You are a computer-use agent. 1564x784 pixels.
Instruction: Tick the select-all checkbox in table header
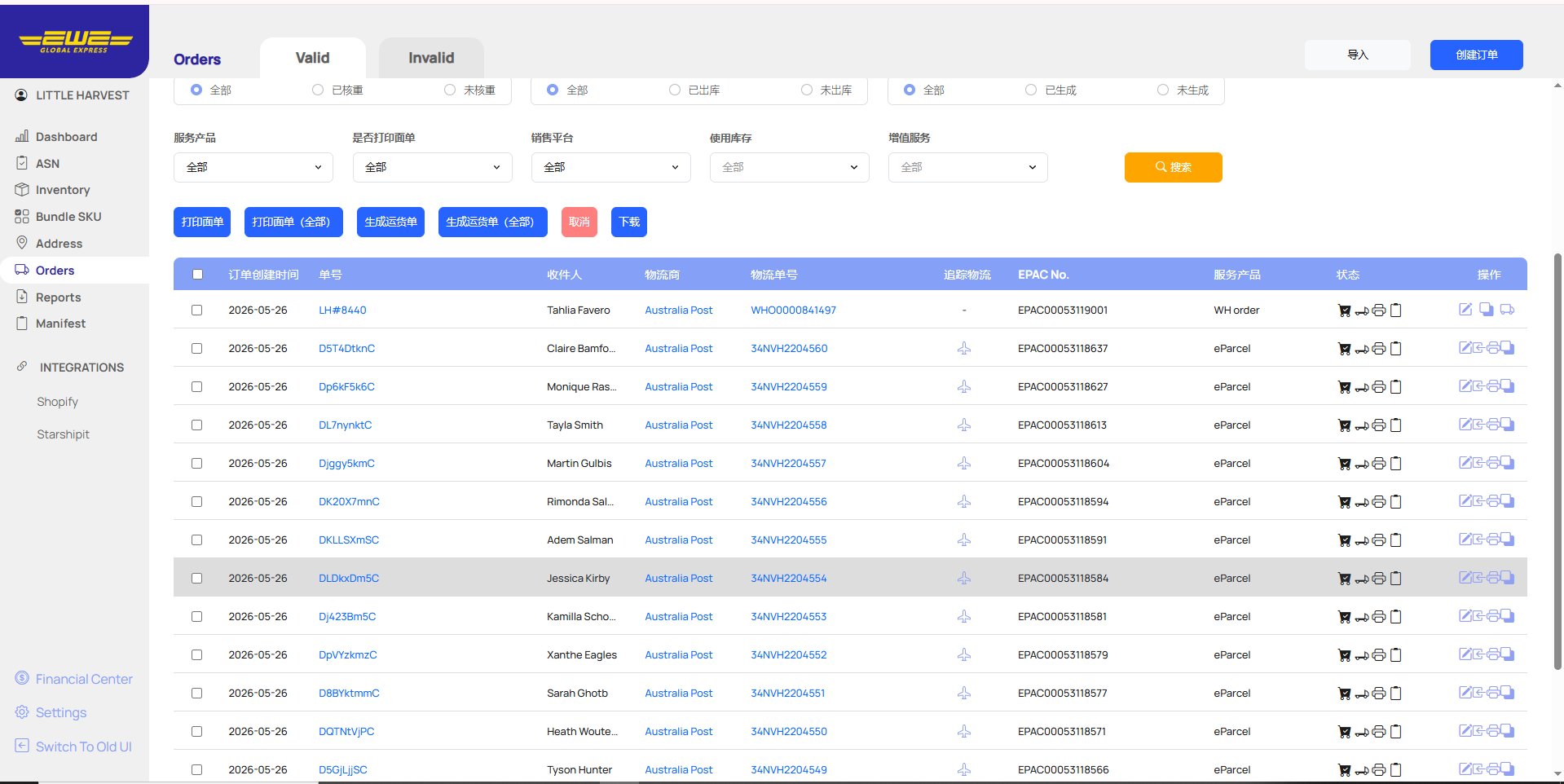197,275
